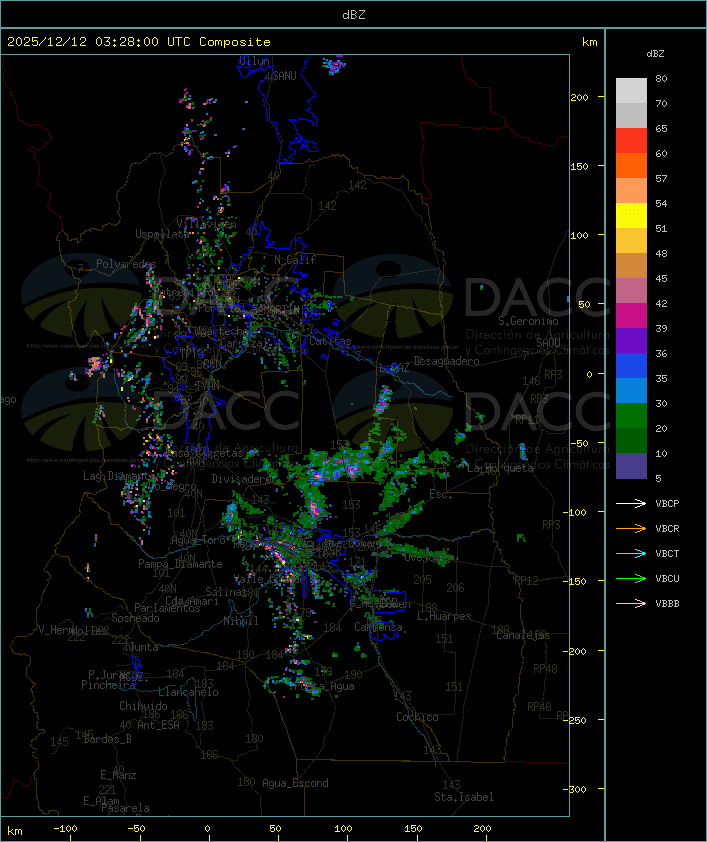Click the 'dBZ' title in the top bar
This screenshot has height=842, width=707.
click(354, 14)
